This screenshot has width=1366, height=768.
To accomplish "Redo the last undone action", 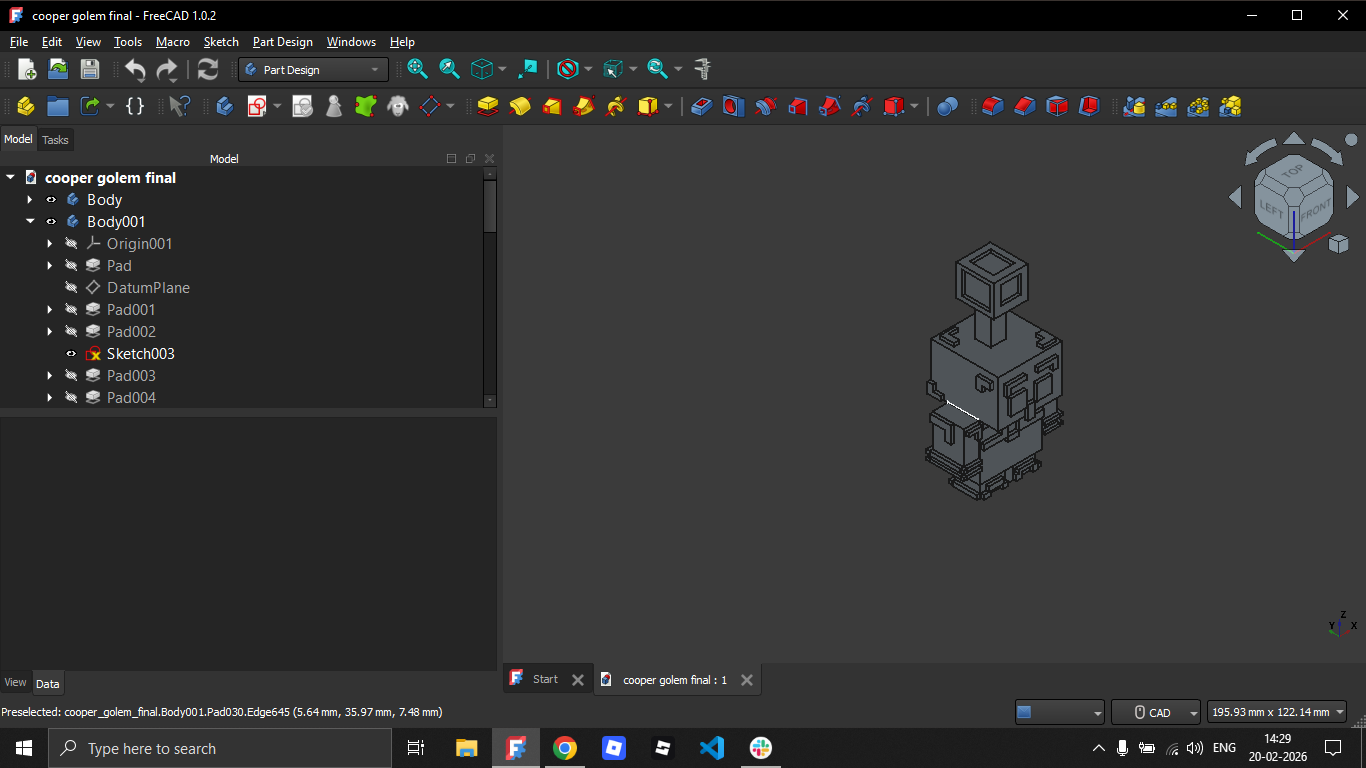I will tap(167, 69).
